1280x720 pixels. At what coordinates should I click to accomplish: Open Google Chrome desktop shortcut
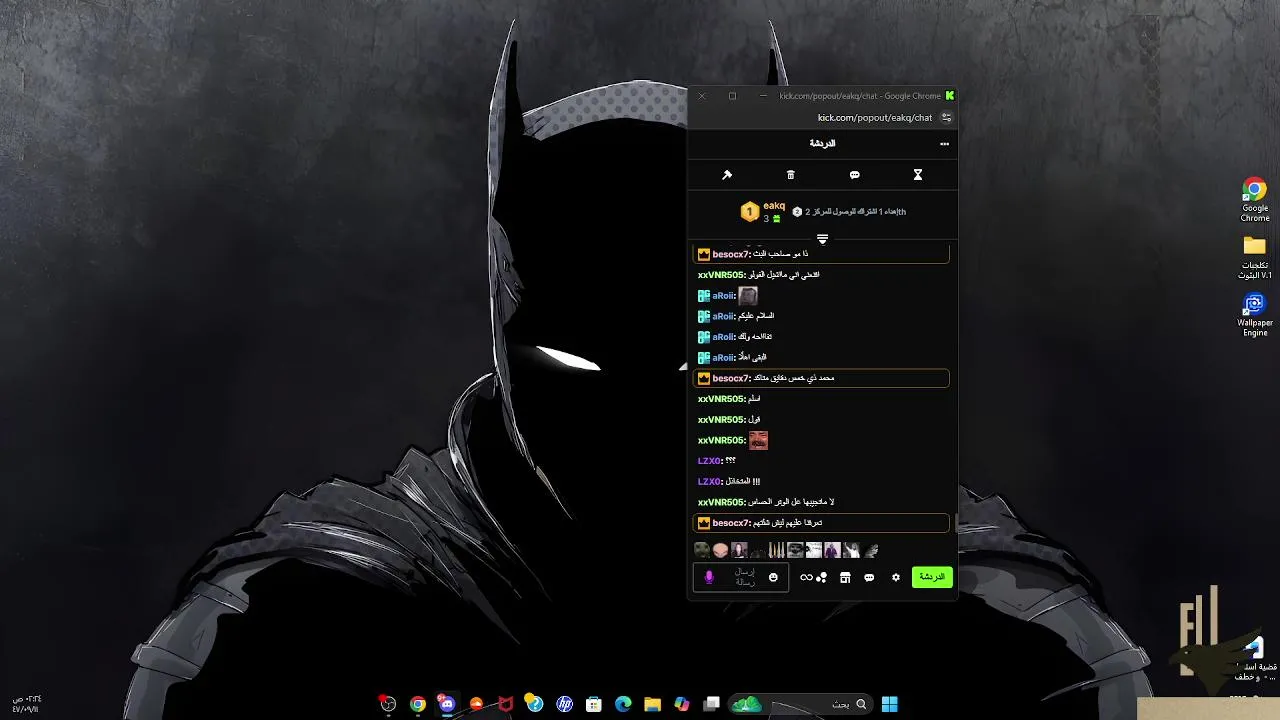1255,200
